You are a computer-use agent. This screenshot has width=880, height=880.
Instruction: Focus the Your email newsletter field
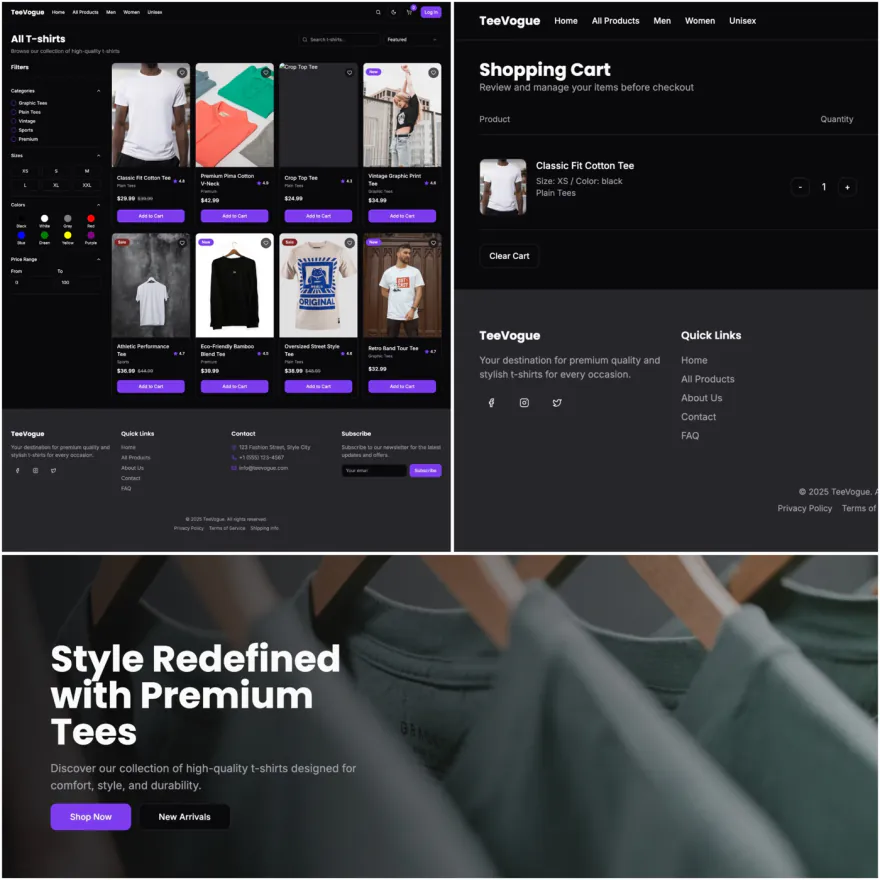[374, 470]
